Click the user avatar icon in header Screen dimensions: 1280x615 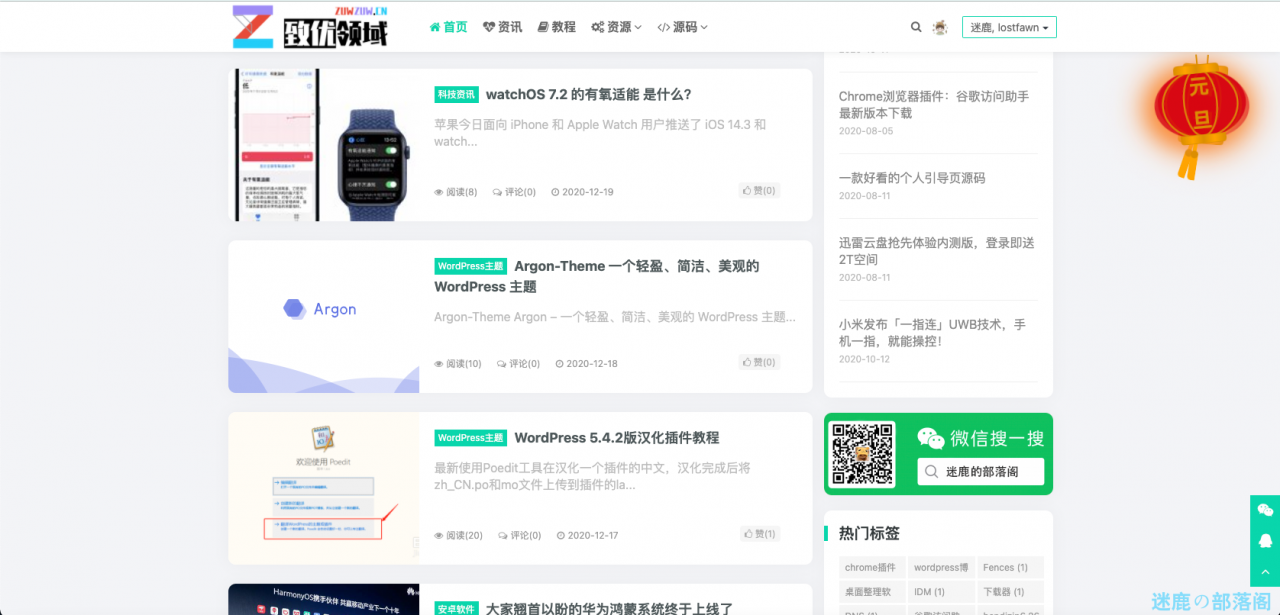click(x=940, y=27)
